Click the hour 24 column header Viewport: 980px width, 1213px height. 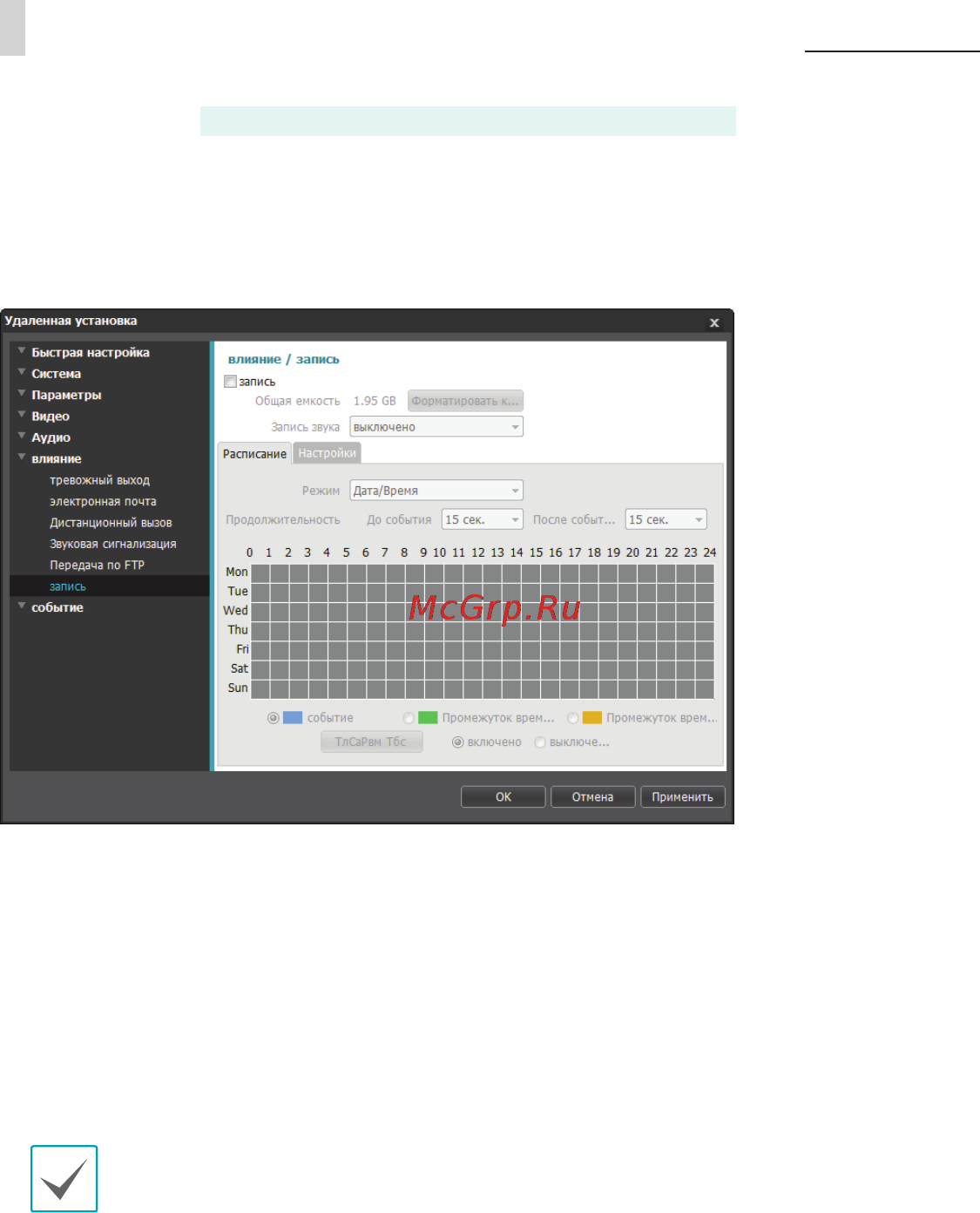click(x=710, y=552)
